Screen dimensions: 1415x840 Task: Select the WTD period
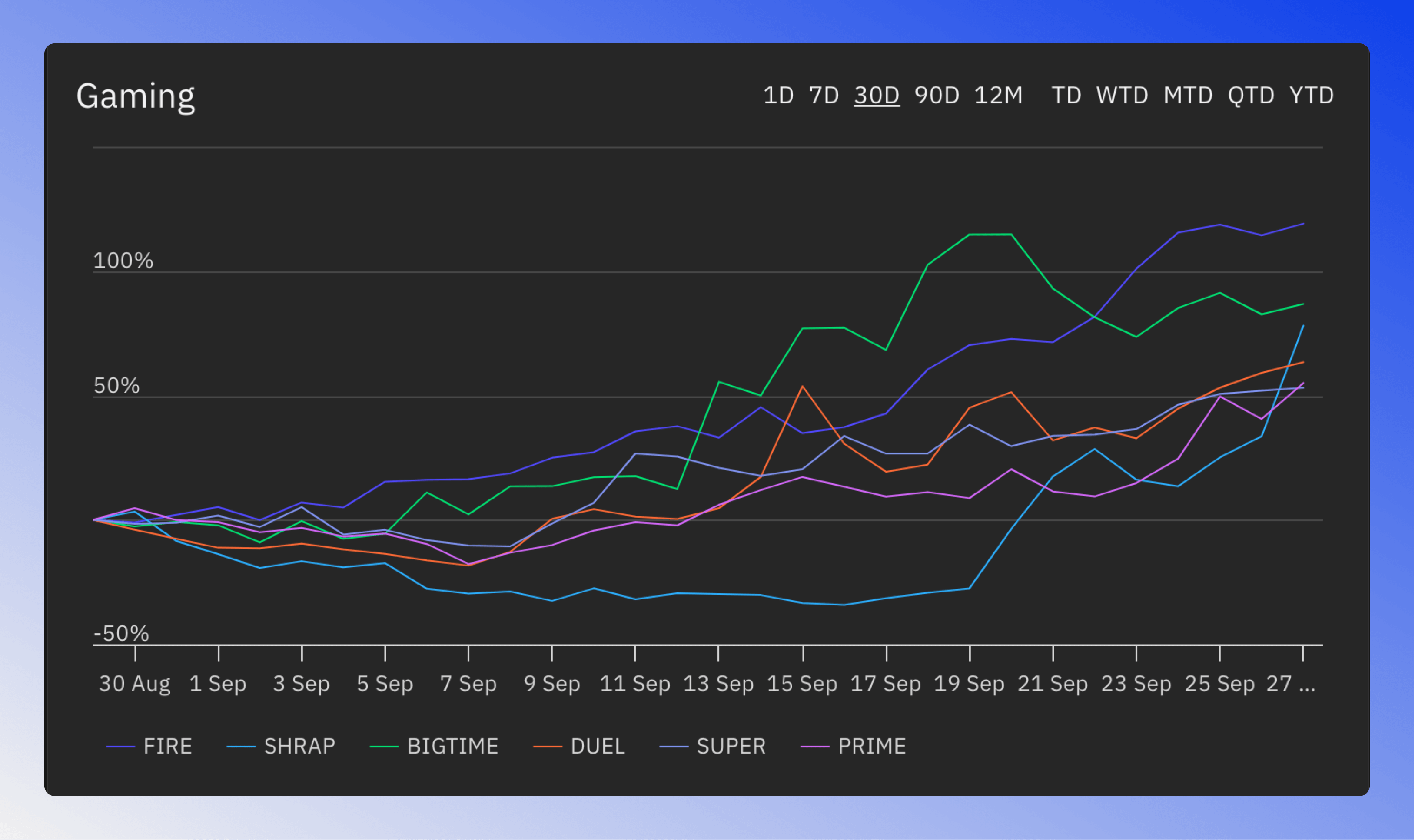click(1122, 95)
